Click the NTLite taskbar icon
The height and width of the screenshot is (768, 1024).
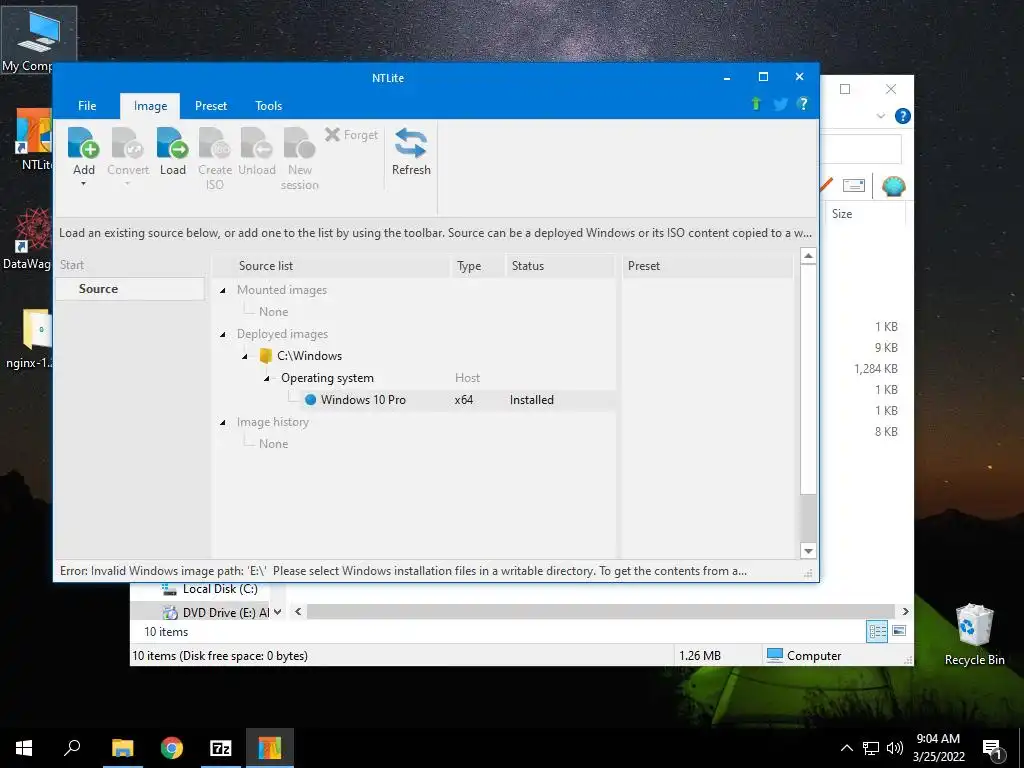coord(270,748)
